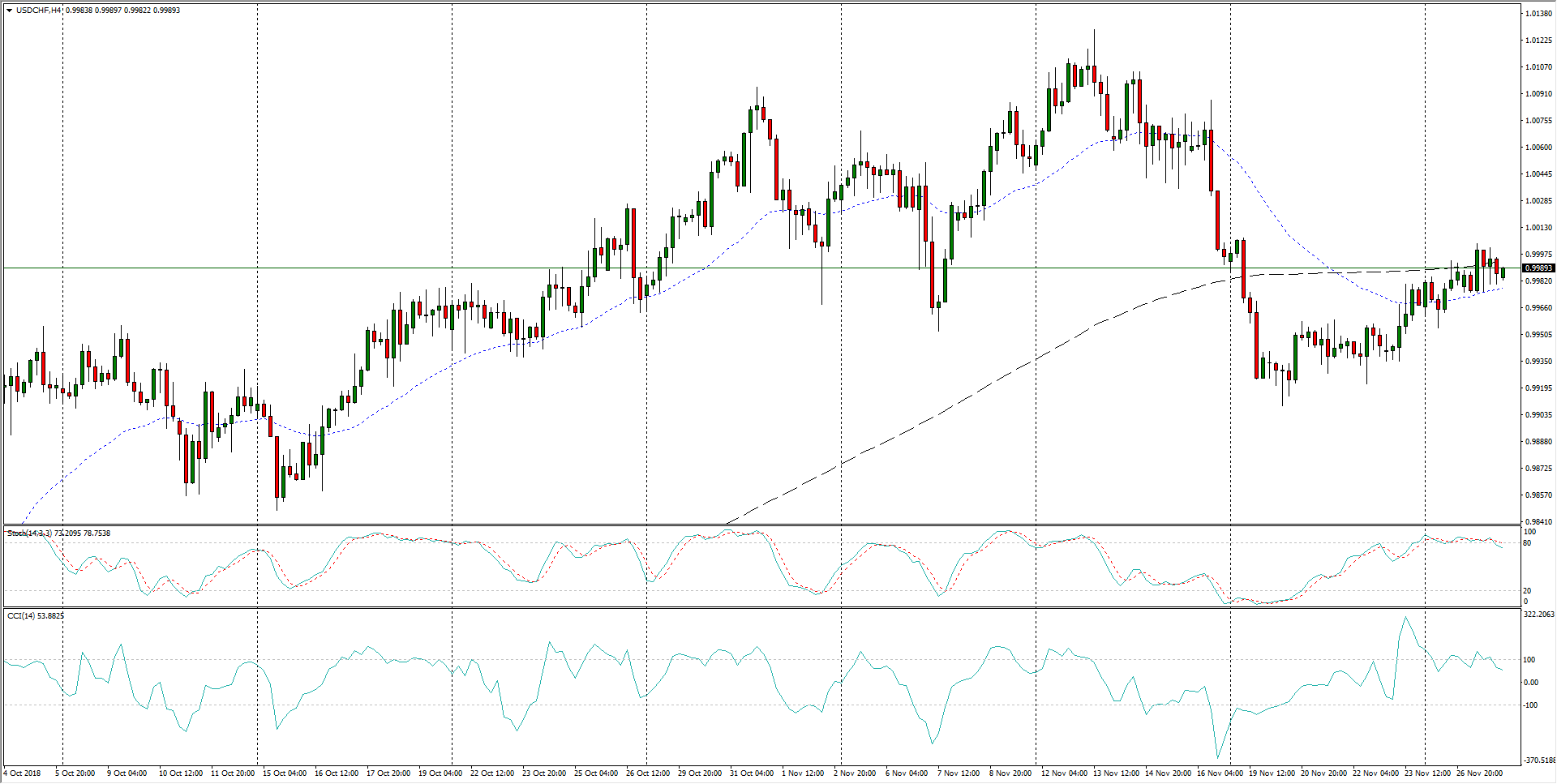Click the current price tag 0.99893
Screen dimensions: 1557x784
coord(1538,268)
